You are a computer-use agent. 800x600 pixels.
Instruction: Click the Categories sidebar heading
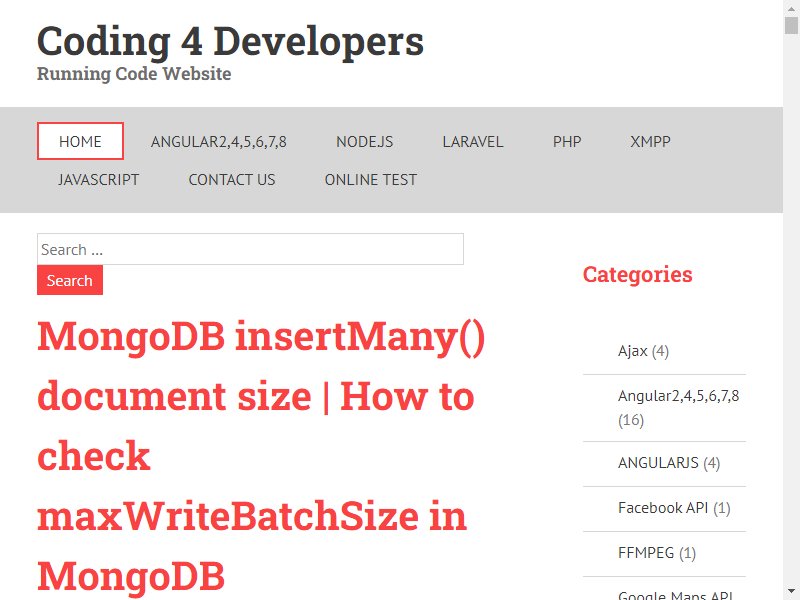coord(638,274)
